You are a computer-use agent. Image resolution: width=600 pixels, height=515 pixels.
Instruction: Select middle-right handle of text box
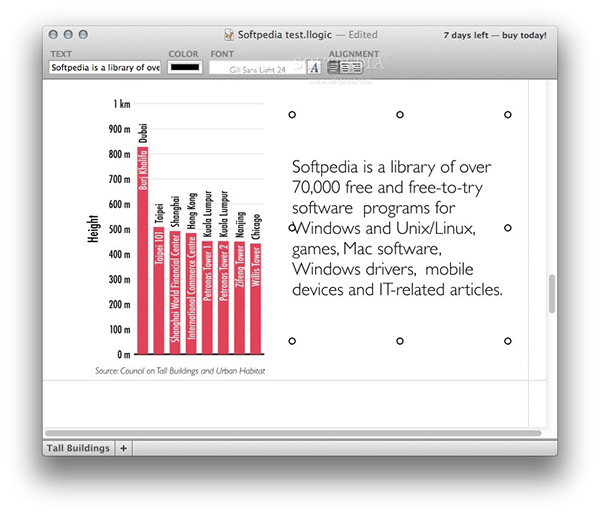[x=508, y=228]
